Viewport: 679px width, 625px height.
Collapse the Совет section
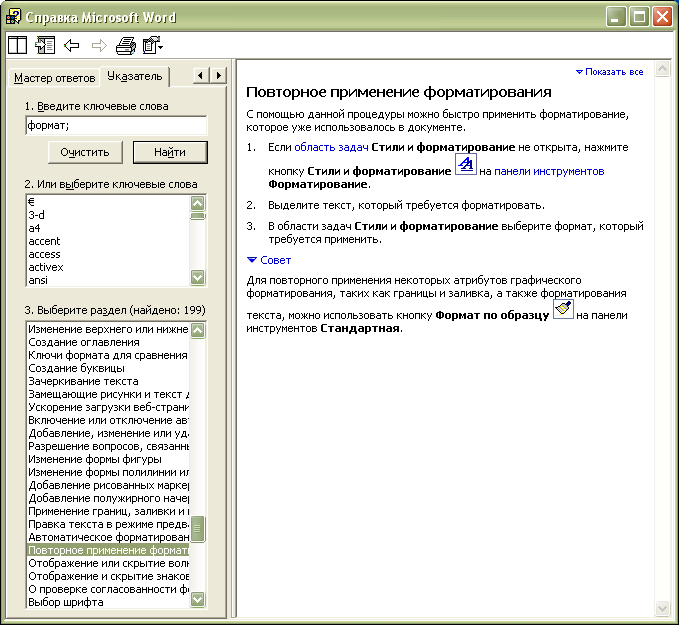pos(269,260)
